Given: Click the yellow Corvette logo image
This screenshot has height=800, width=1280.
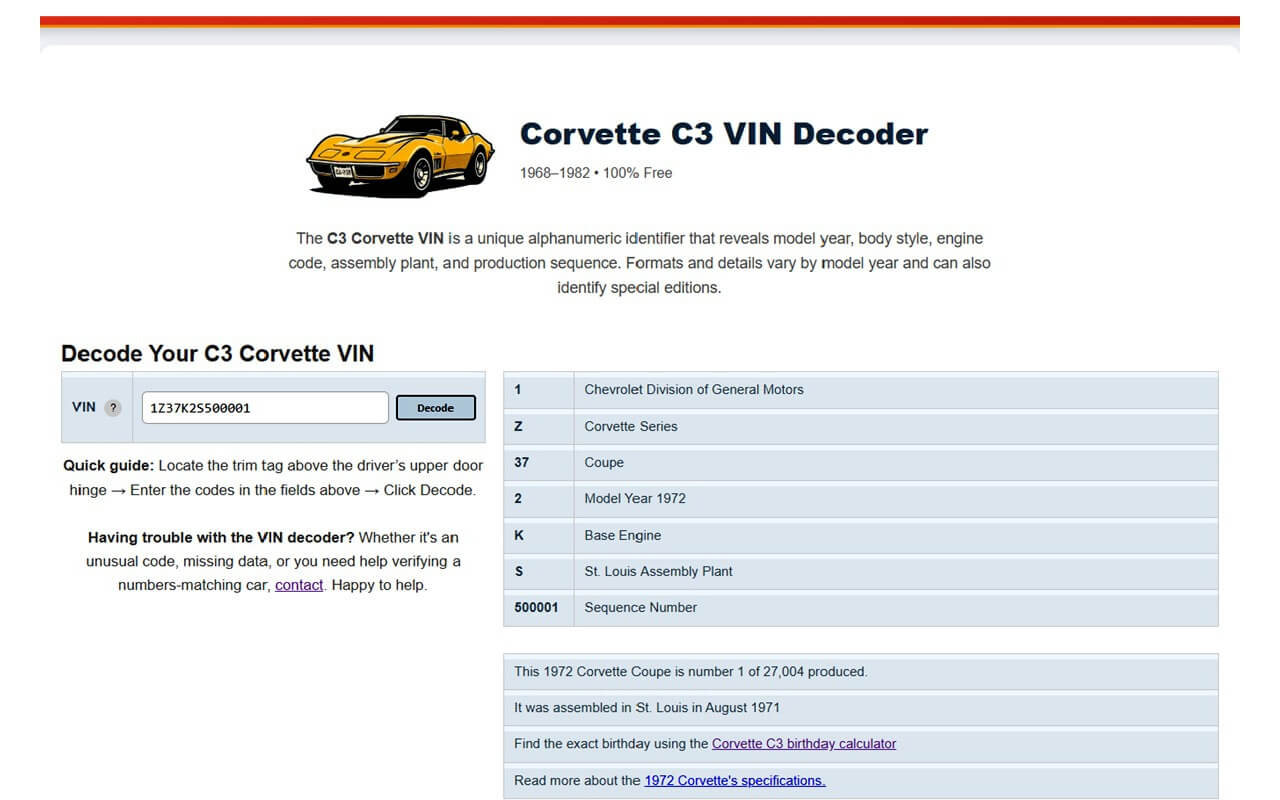Looking at the screenshot, I should click(x=400, y=155).
